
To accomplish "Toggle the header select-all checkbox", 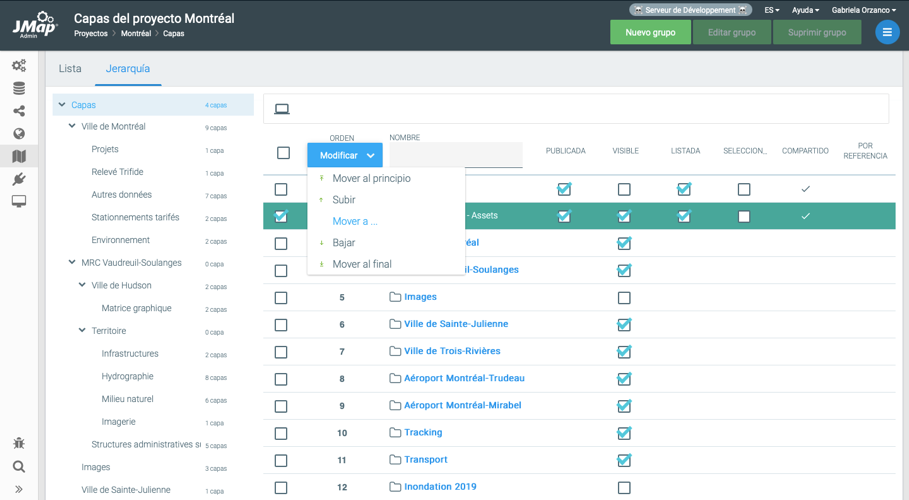I will point(283,153).
